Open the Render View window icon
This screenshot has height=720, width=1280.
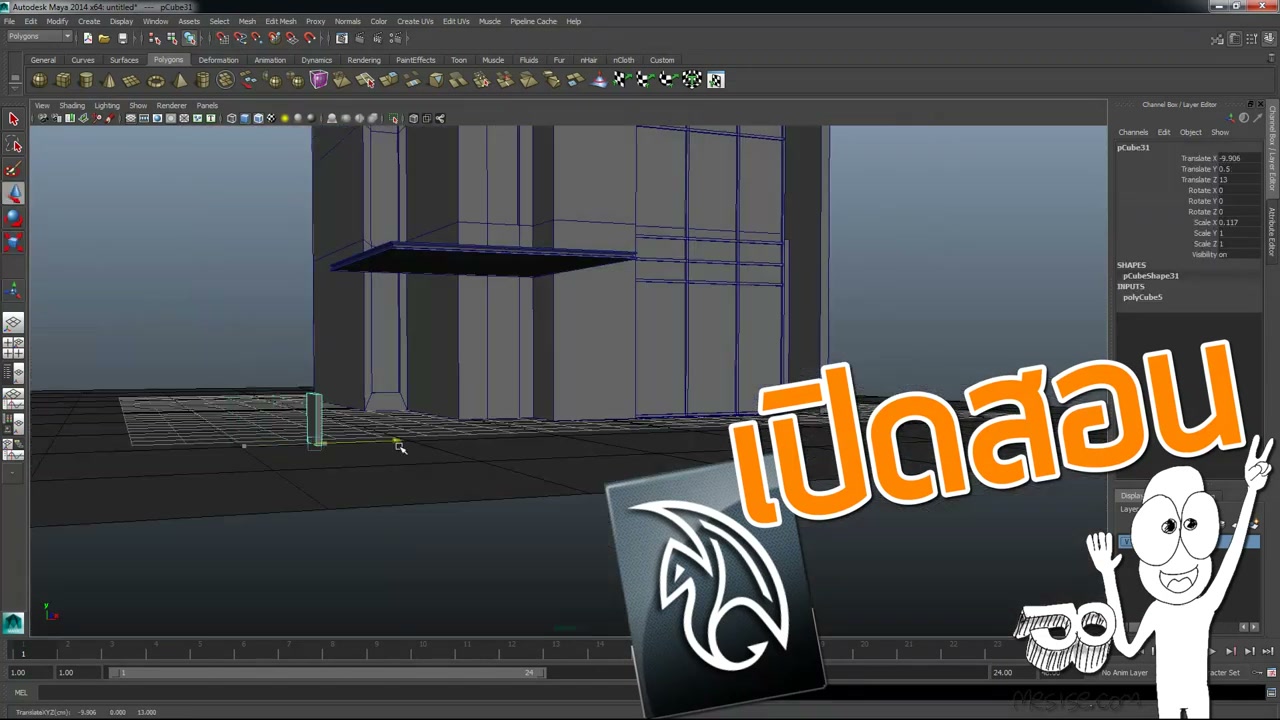(x=342, y=38)
